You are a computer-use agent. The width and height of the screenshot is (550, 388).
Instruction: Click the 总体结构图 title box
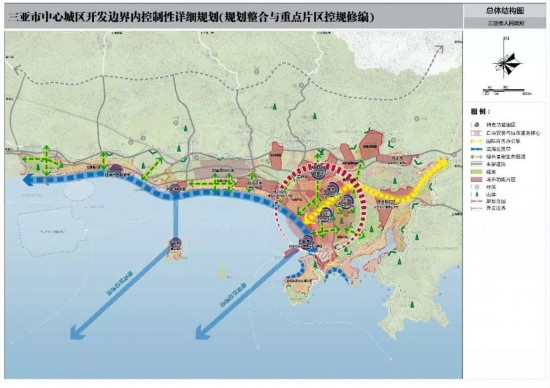tap(505, 11)
